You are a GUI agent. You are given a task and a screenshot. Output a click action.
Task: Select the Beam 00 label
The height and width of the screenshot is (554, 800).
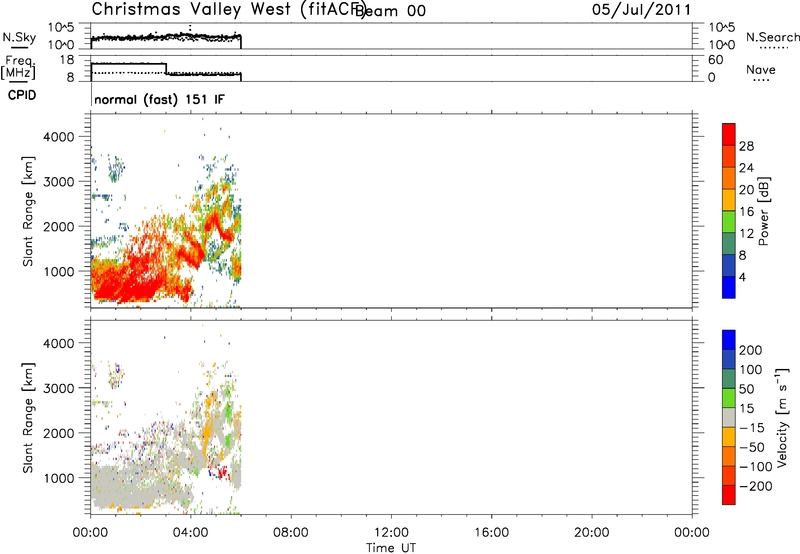390,11
